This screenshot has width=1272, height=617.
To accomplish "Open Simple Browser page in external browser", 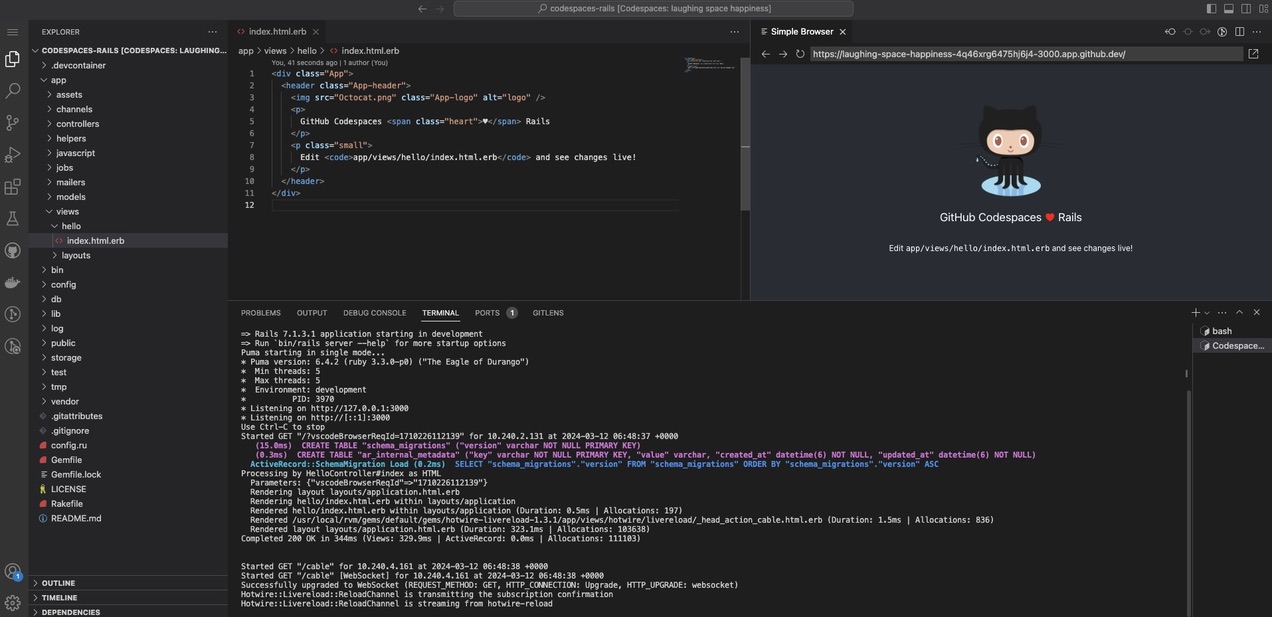I will pos(1254,54).
